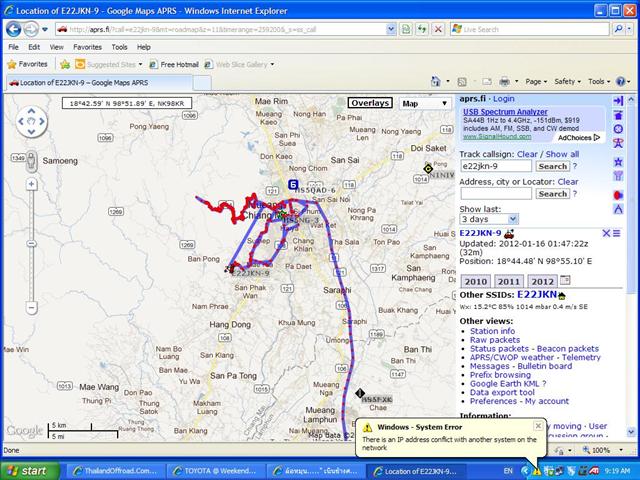640x480 pixels.
Task: Click Search button beside Track callsign field
Action: [x=552, y=166]
